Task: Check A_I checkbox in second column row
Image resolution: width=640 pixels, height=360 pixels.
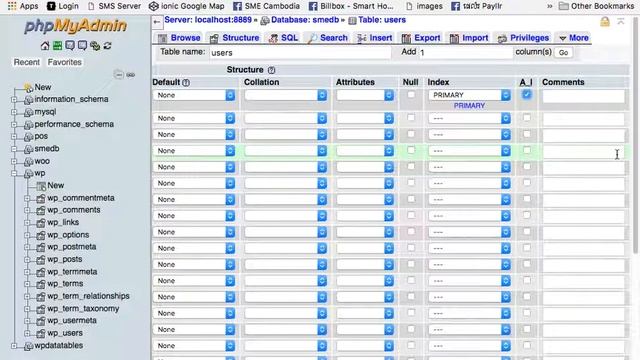Action: pos(527,118)
